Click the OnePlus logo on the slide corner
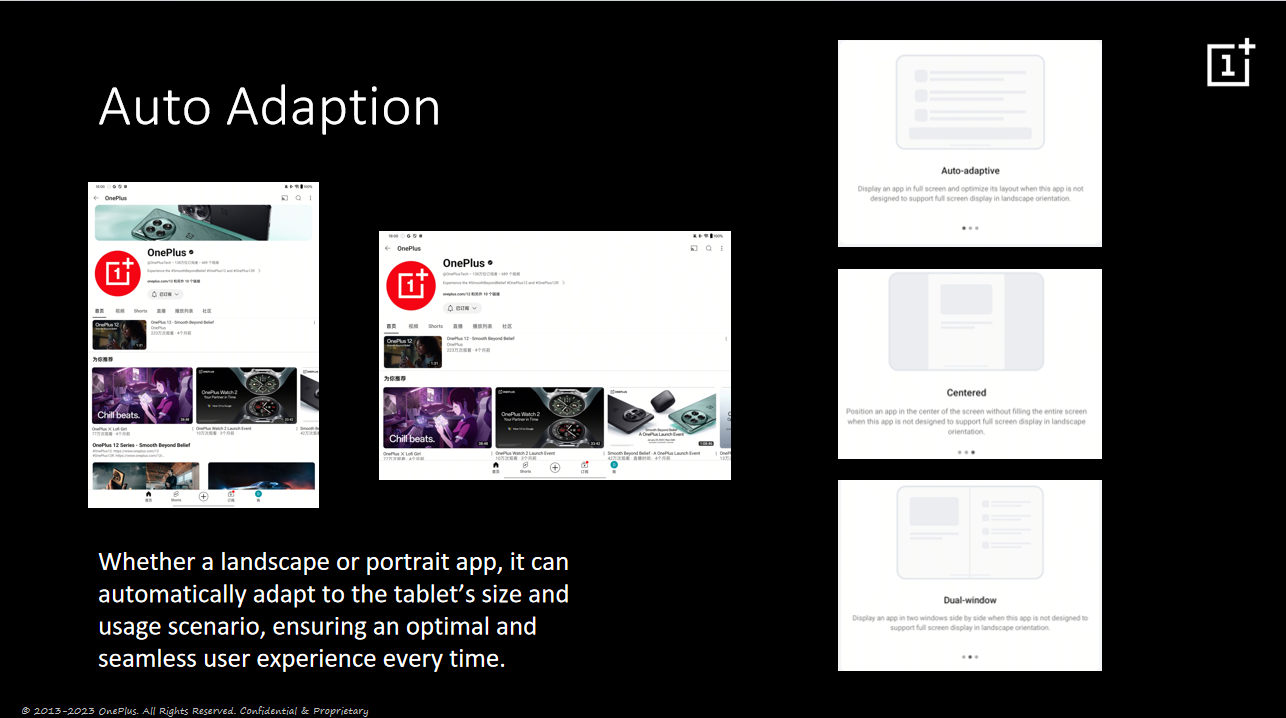The height and width of the screenshot is (718, 1286). [x=1231, y=63]
